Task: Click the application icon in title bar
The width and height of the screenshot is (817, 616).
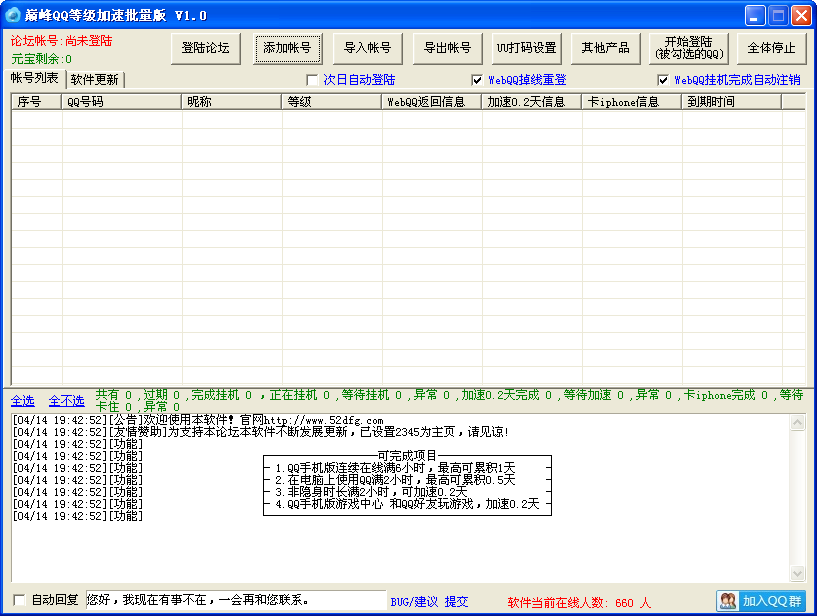Action: point(13,15)
